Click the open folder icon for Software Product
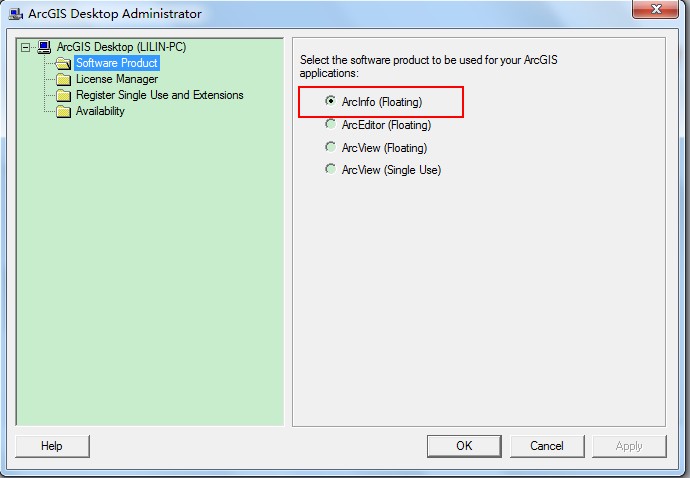This screenshot has height=478, width=690. coord(63,63)
